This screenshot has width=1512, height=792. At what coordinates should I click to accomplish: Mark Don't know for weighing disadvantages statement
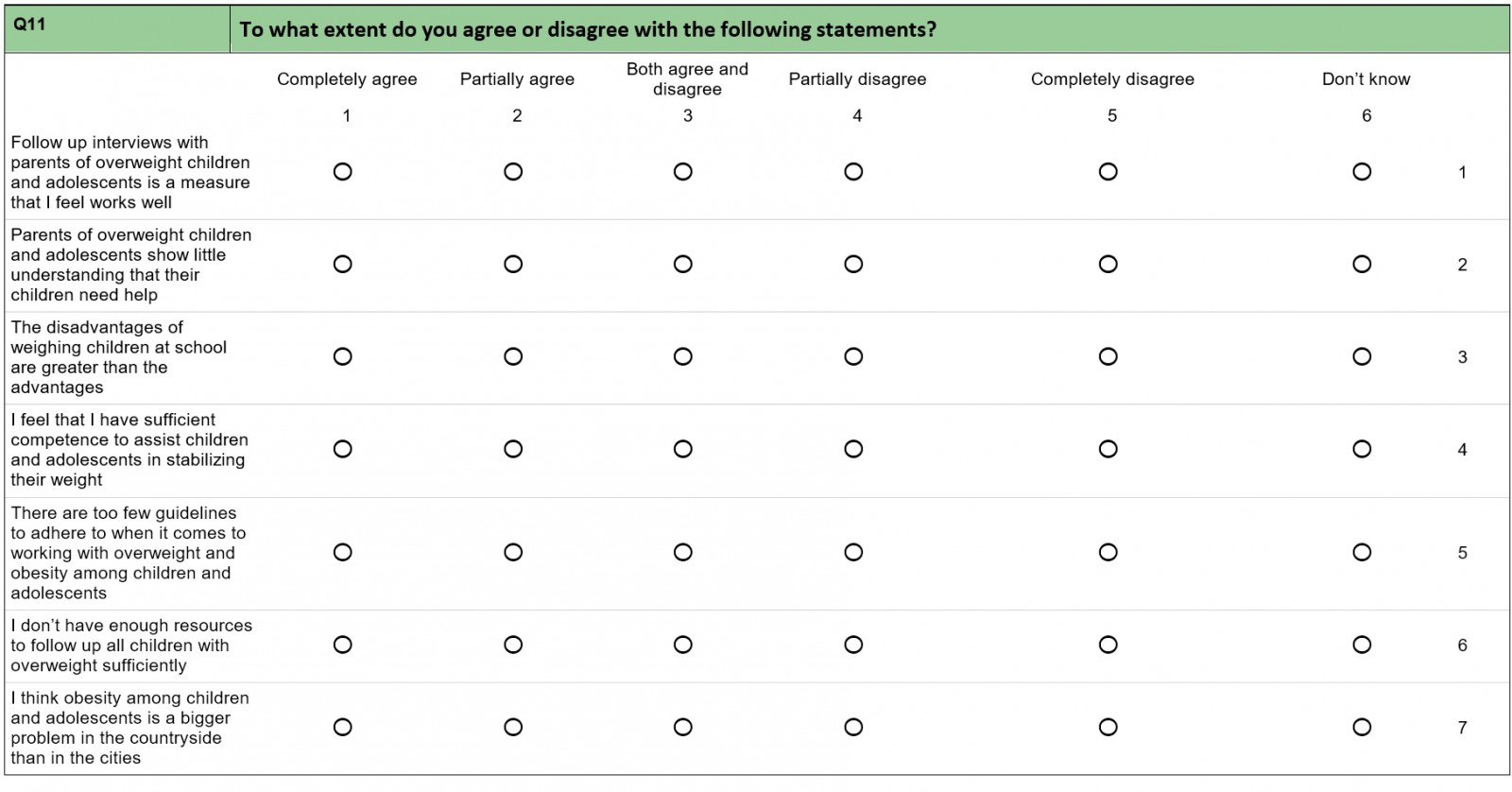click(x=1362, y=356)
